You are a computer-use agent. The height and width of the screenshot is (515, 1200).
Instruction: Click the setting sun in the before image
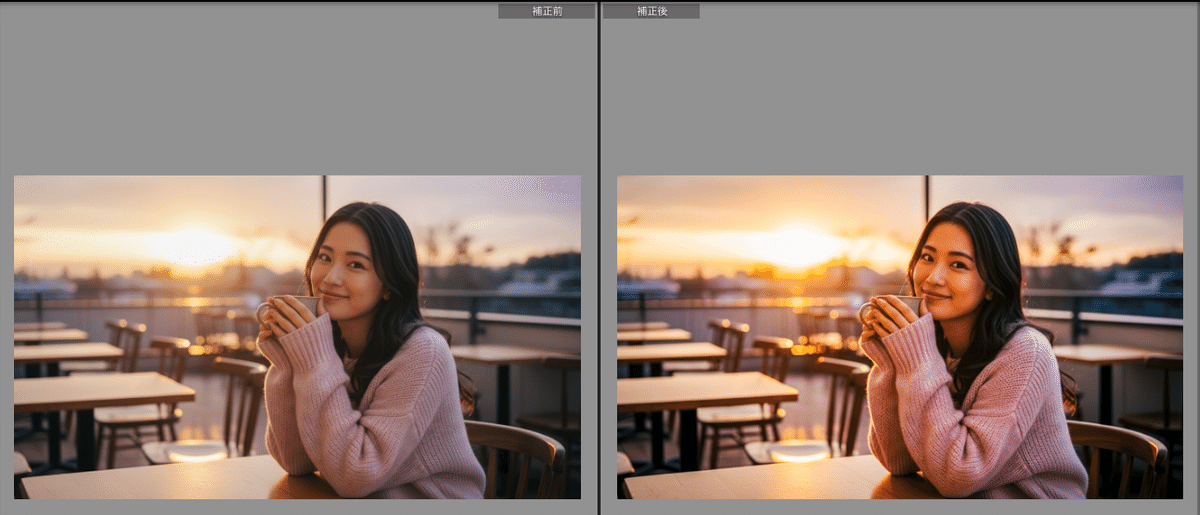tap(192, 245)
